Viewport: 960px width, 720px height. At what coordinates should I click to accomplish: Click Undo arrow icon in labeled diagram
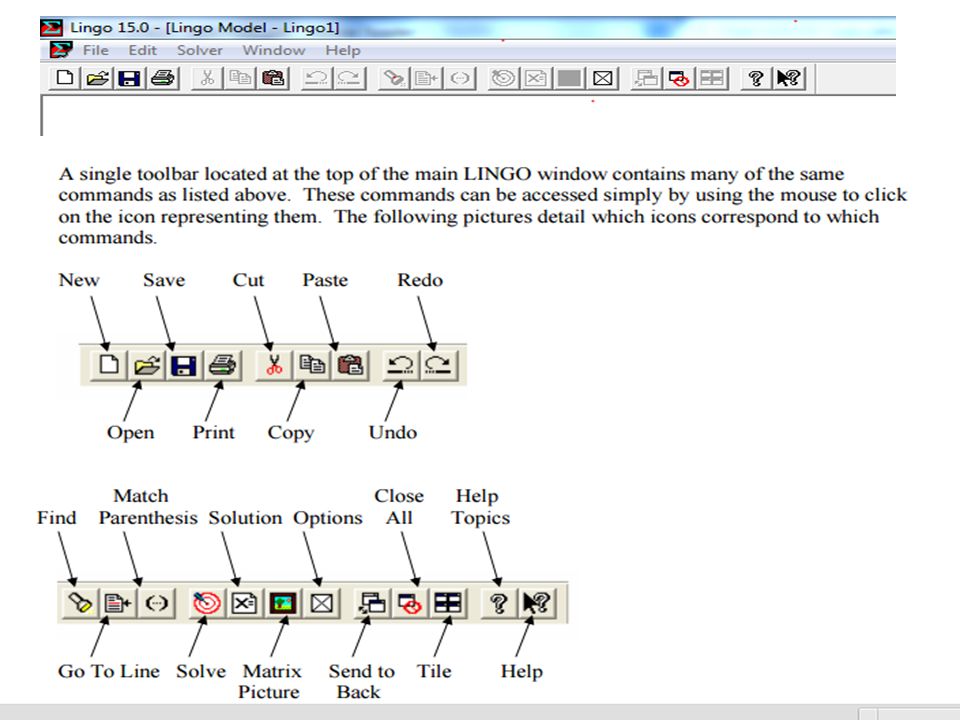coord(401,366)
